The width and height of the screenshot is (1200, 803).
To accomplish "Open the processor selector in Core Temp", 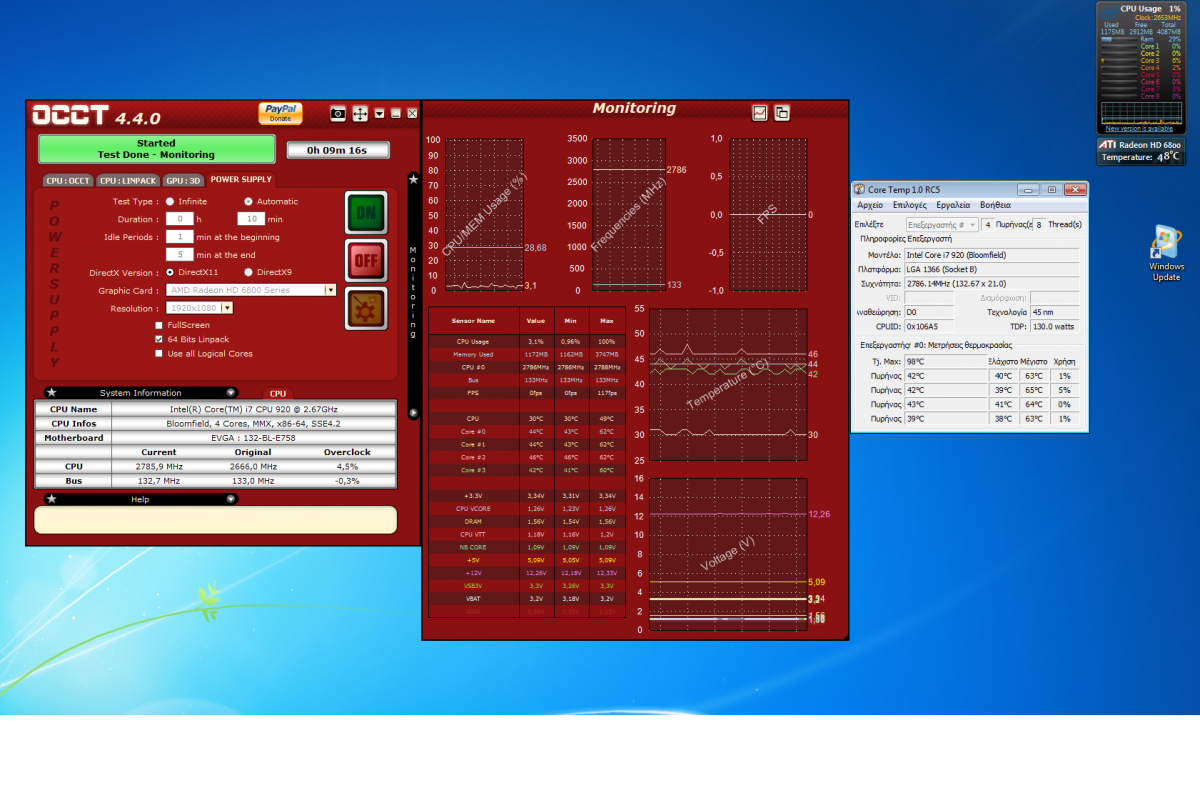I will click(942, 225).
